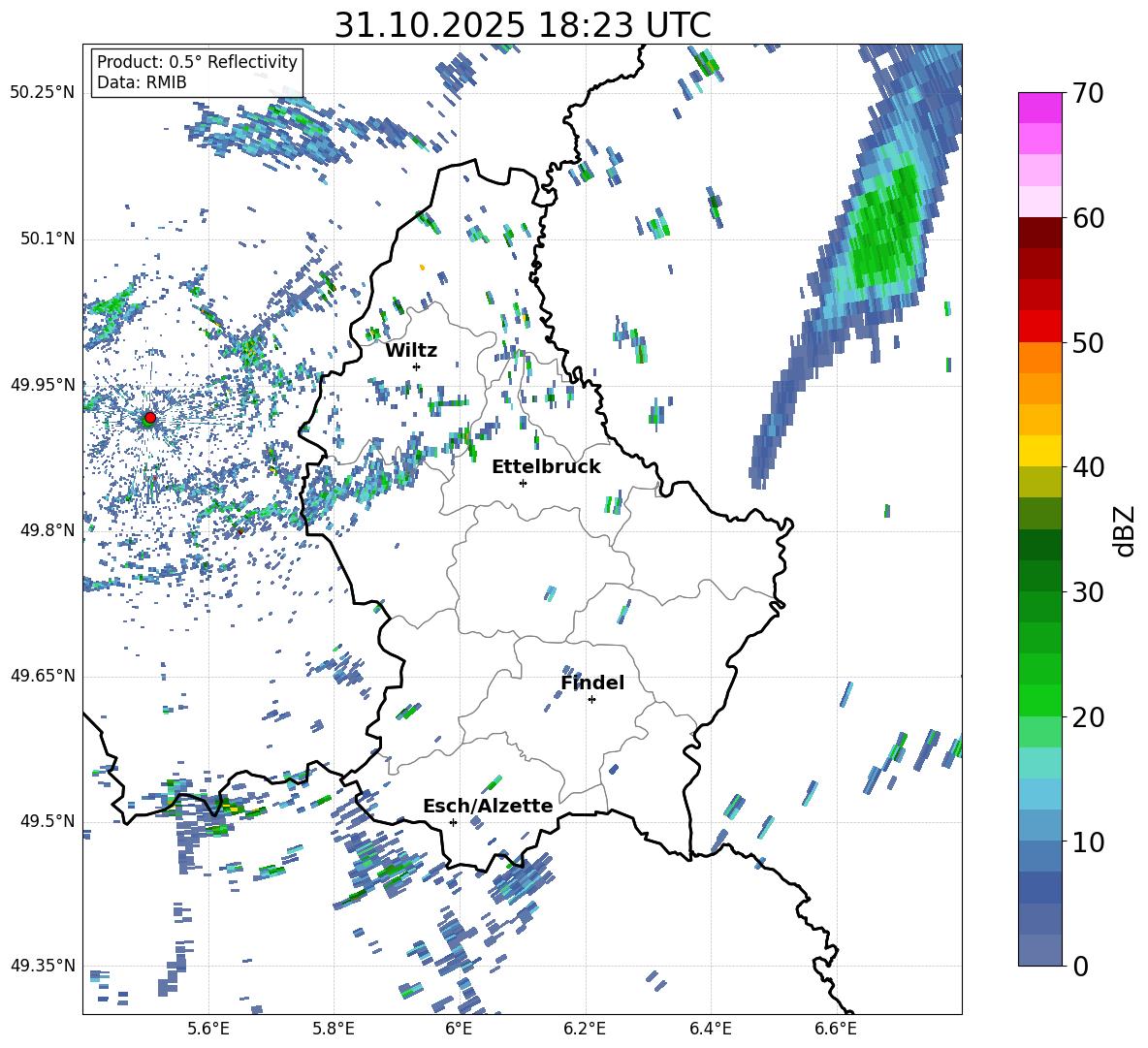Click the dBZ colorbar axis label

coord(1125,530)
